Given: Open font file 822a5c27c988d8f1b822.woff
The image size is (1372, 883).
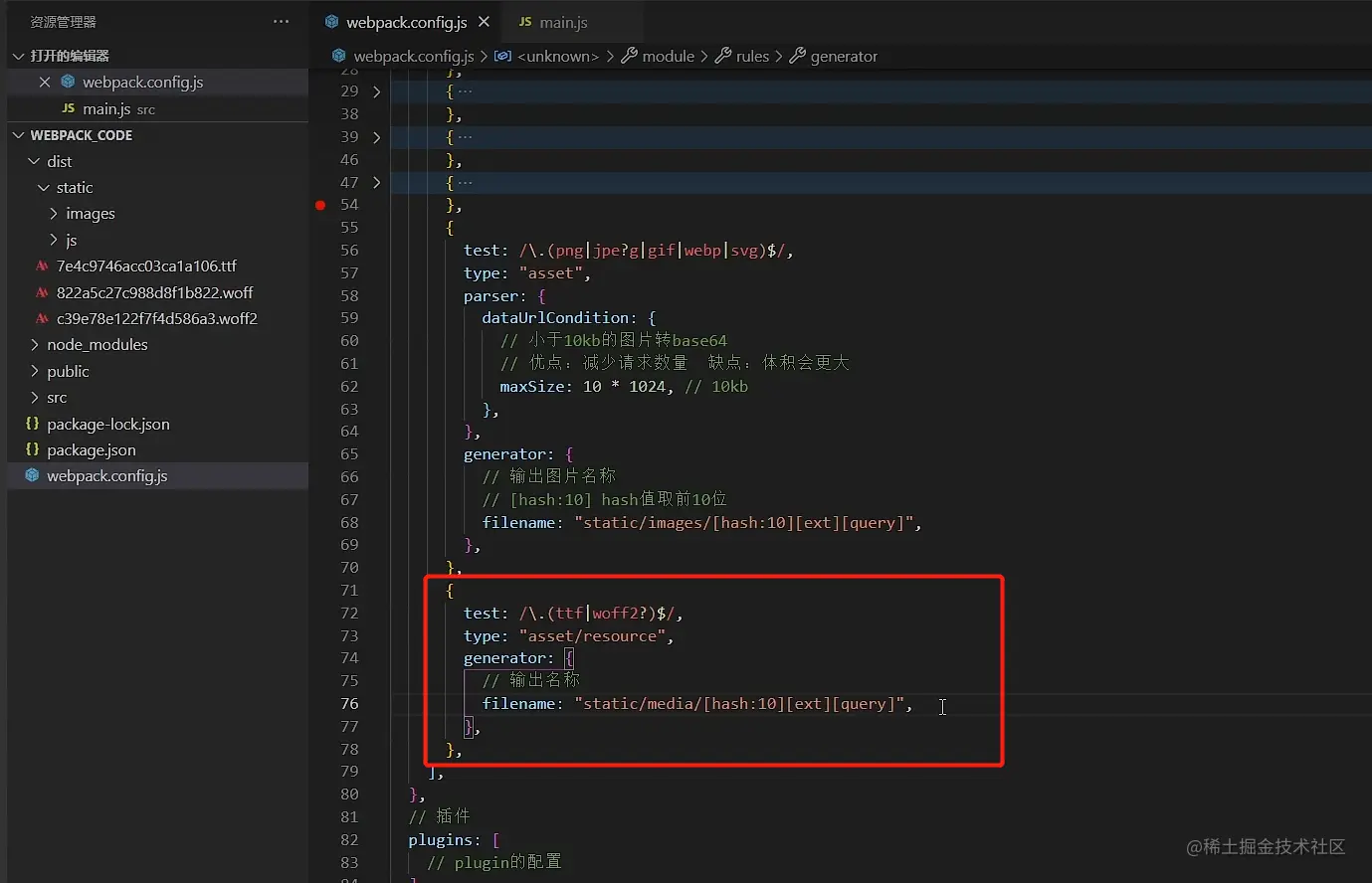Looking at the screenshot, I should coord(154,292).
